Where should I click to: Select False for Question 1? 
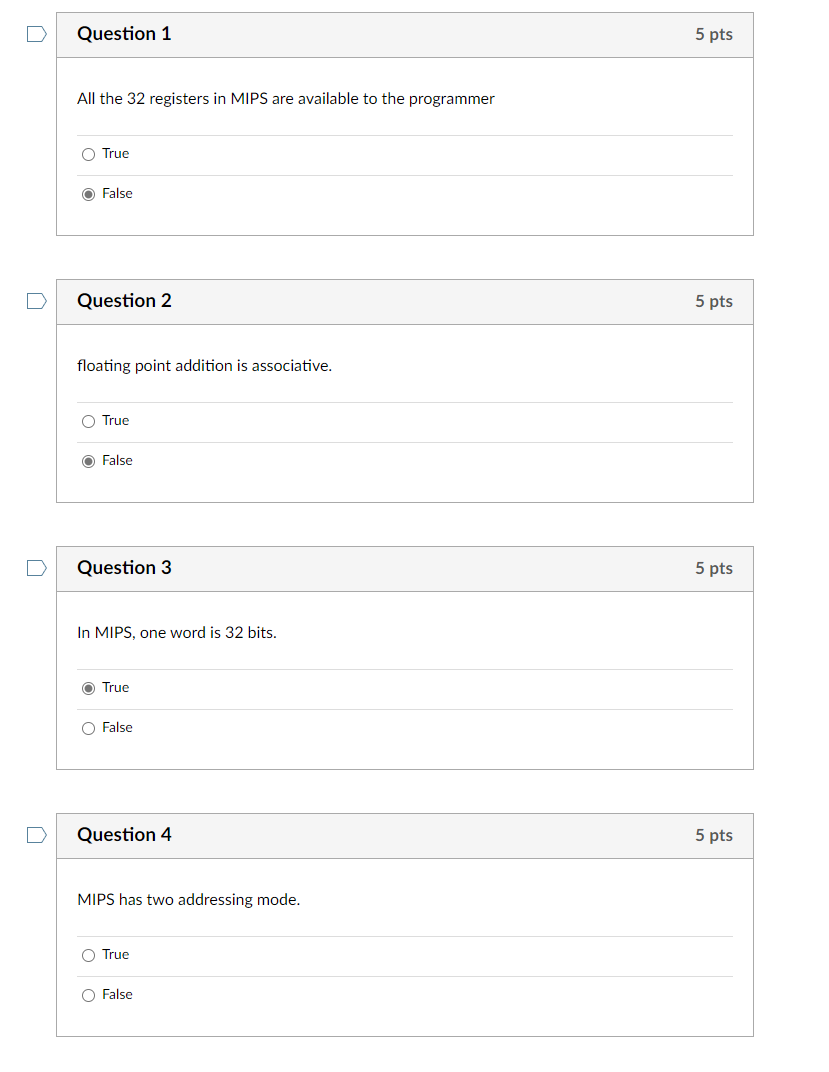pyautogui.click(x=88, y=193)
